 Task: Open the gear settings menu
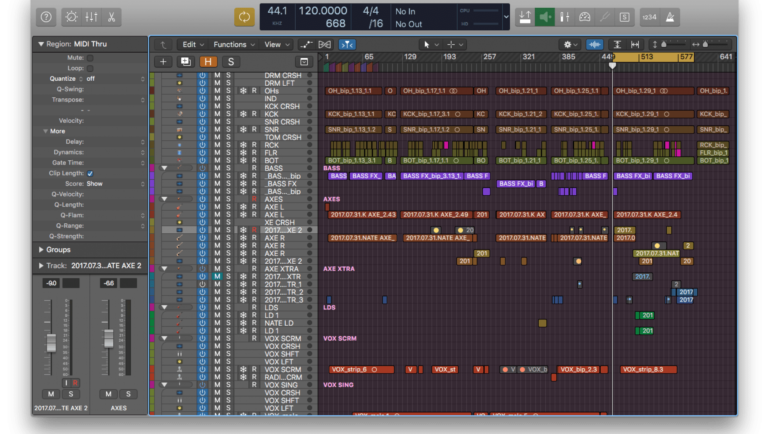point(570,45)
